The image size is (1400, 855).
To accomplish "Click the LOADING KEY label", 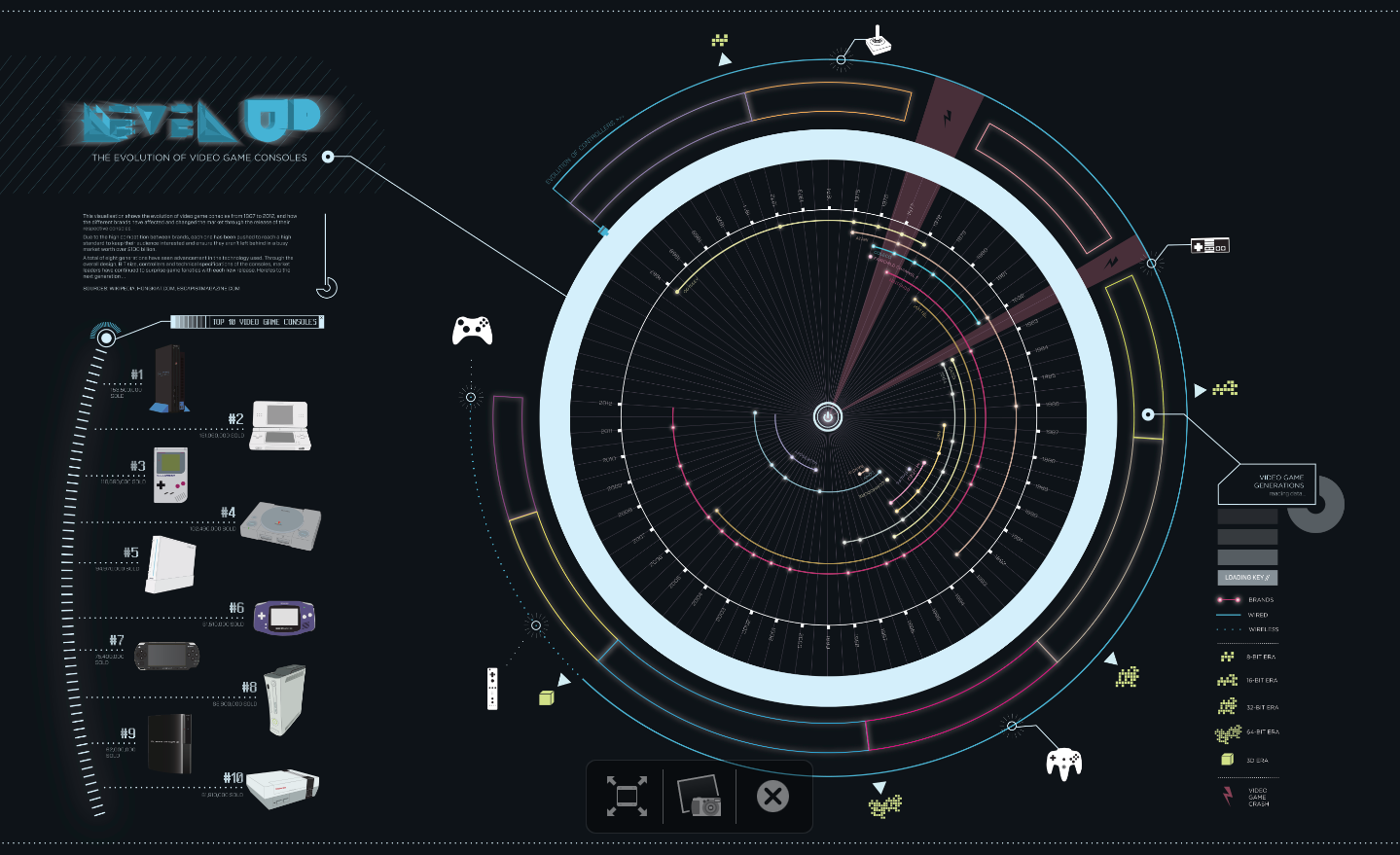I will tap(1246, 577).
